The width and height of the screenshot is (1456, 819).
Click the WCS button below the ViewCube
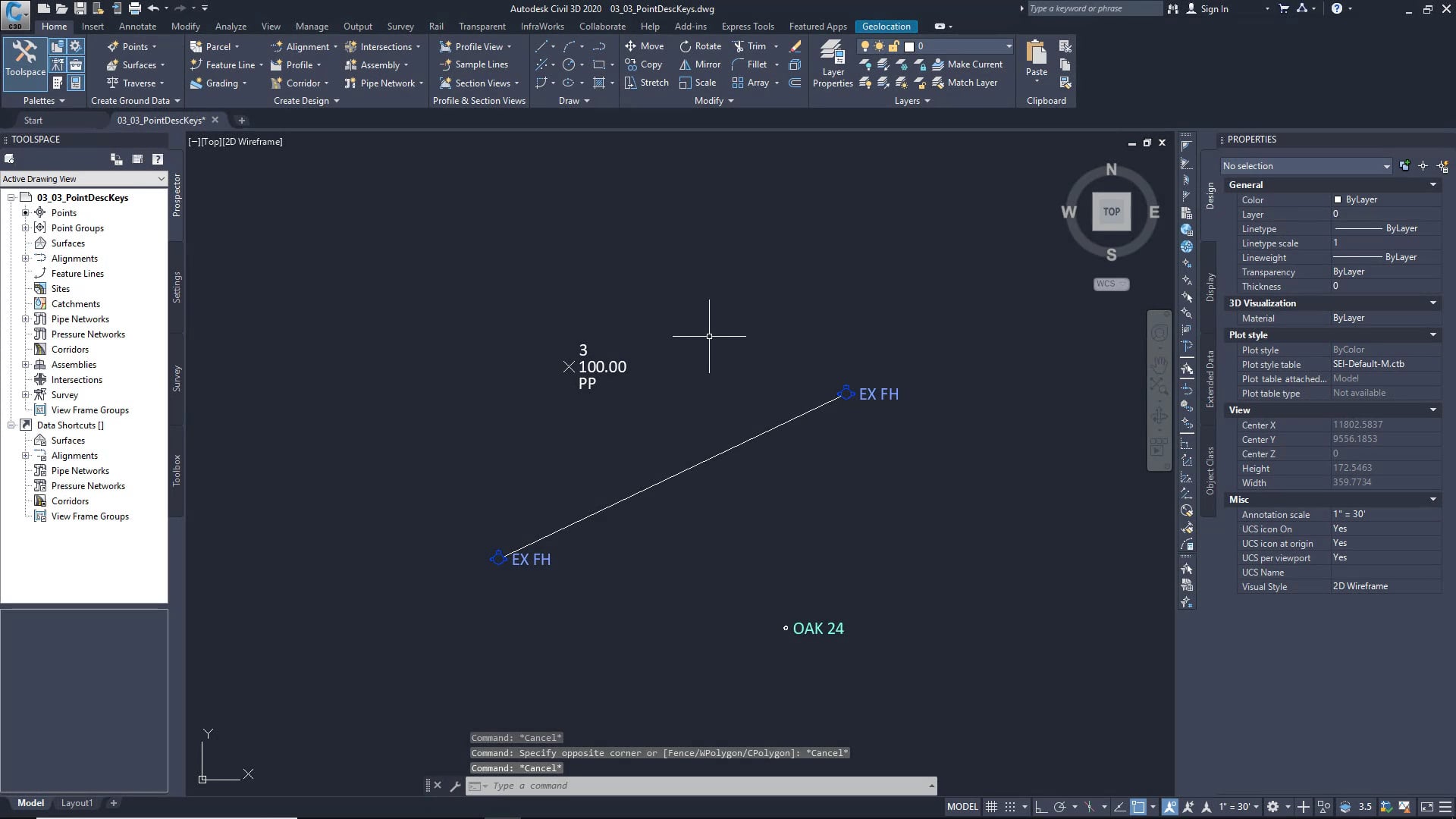[x=1111, y=284]
